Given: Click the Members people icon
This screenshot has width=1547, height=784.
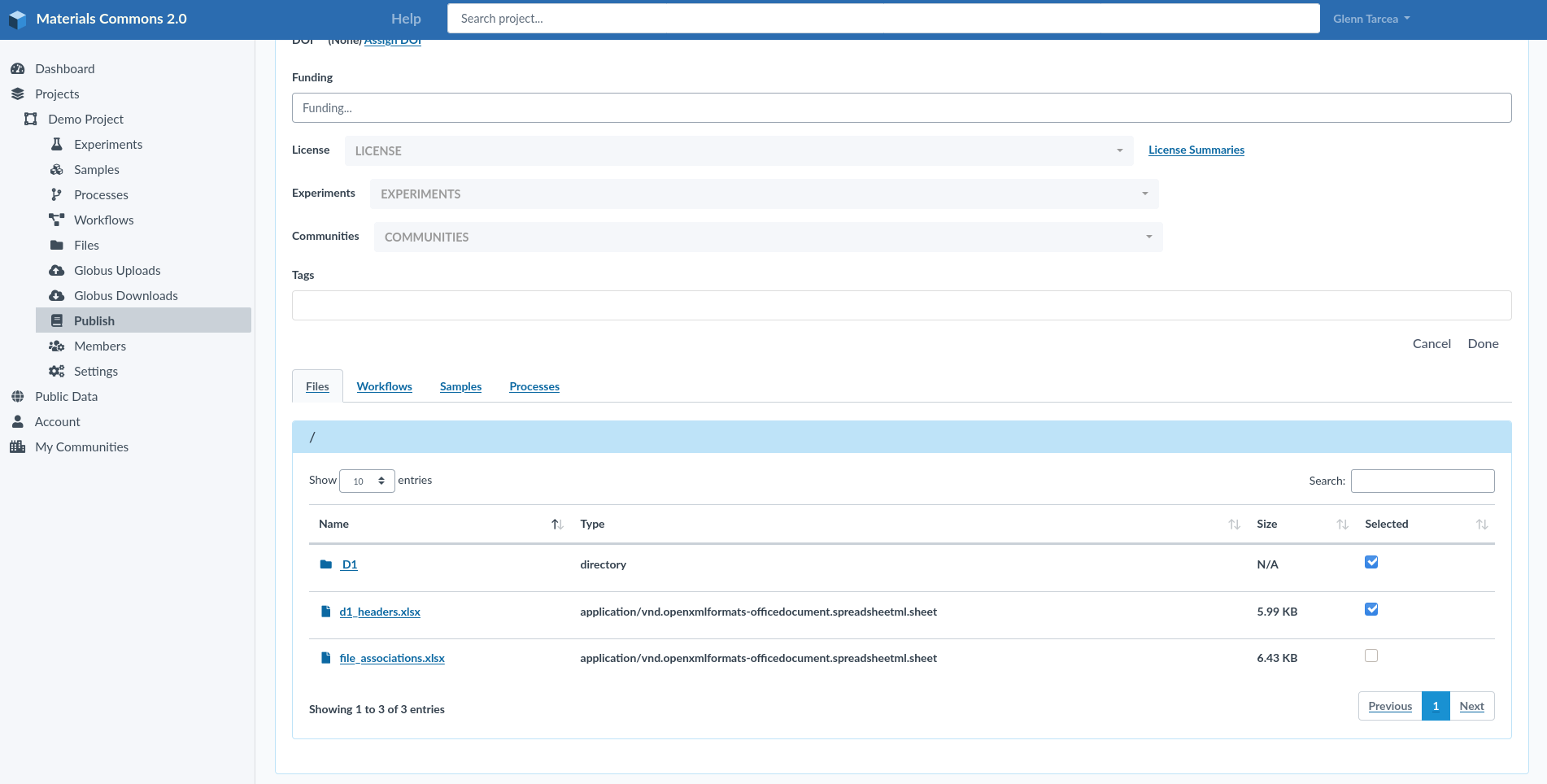Looking at the screenshot, I should point(57,346).
